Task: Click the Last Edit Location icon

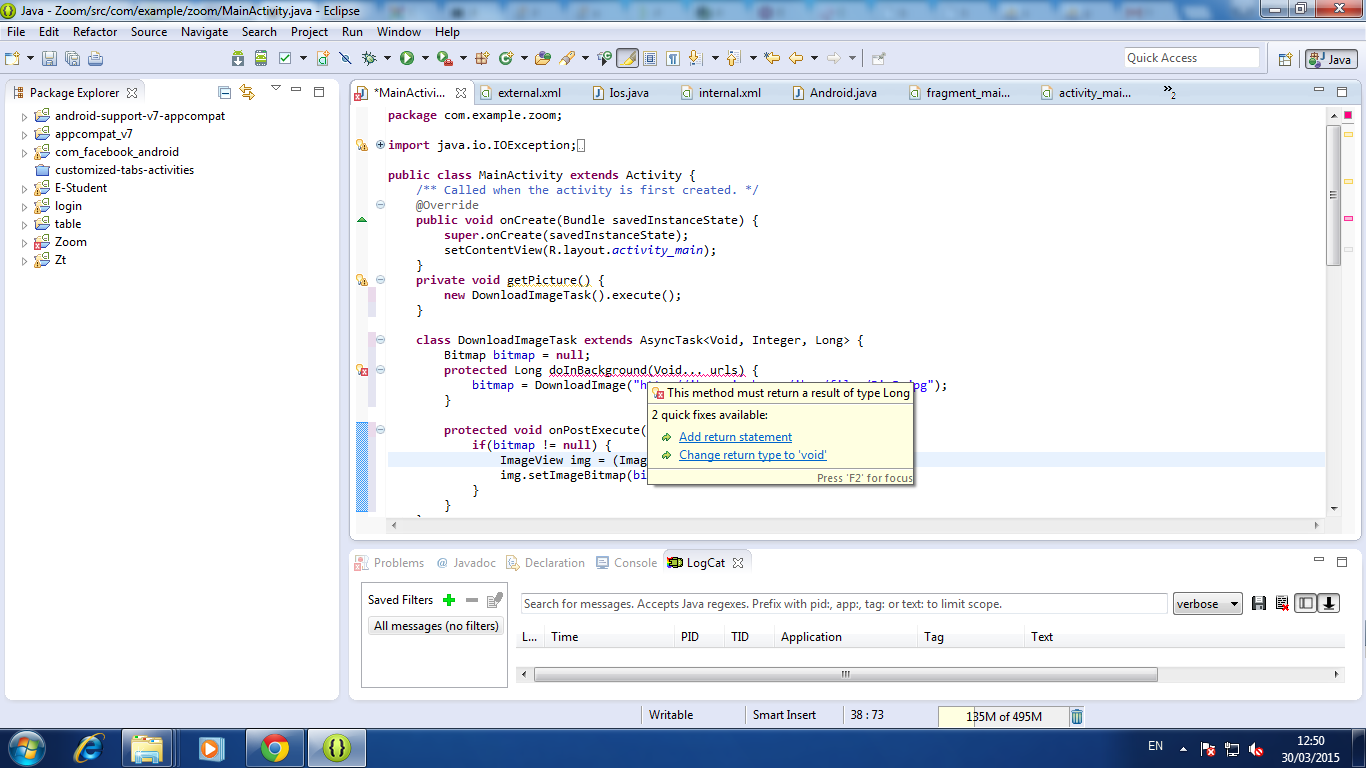Action: (772, 59)
